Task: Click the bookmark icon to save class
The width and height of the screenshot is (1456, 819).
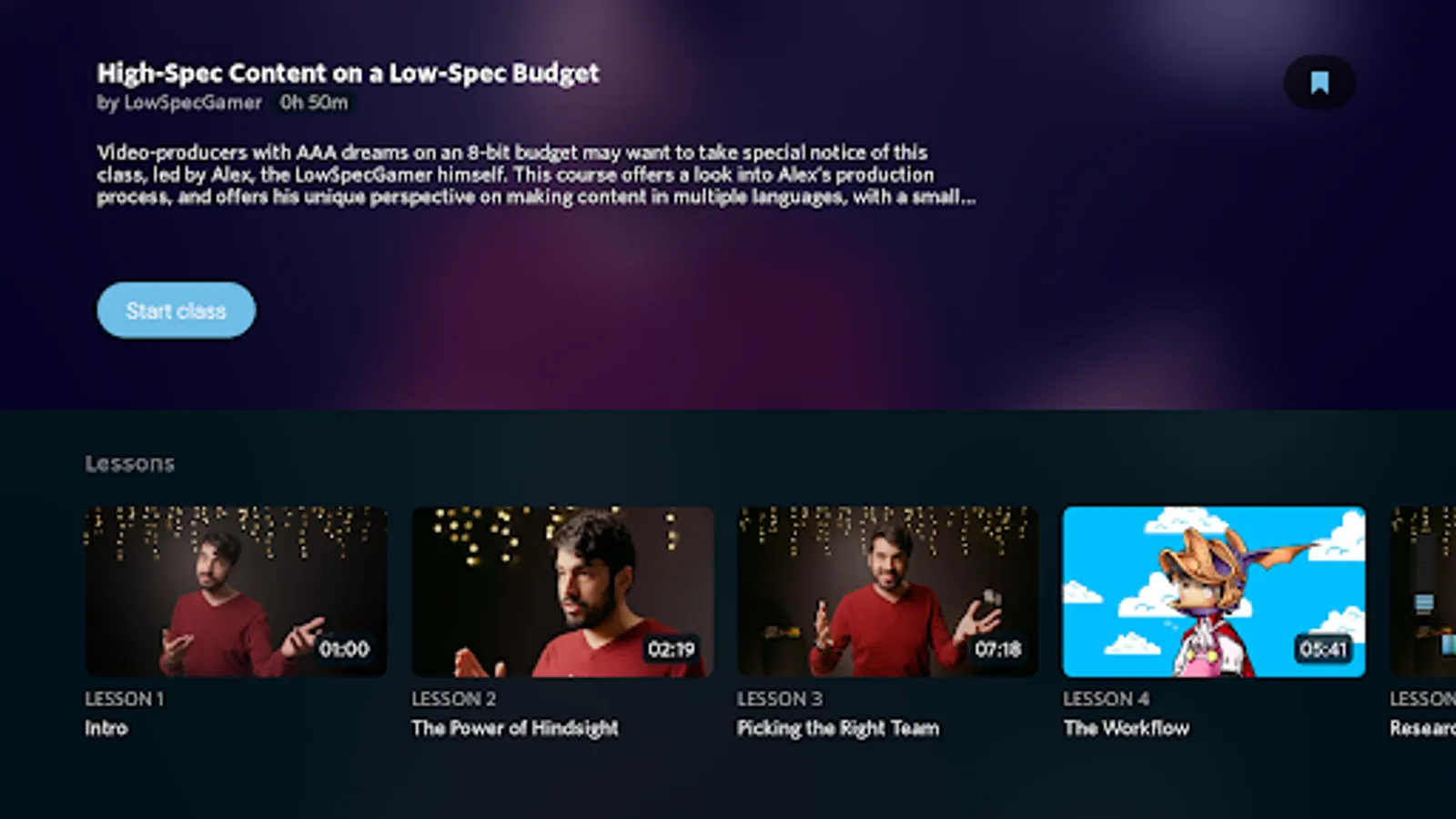Action: [1319, 83]
